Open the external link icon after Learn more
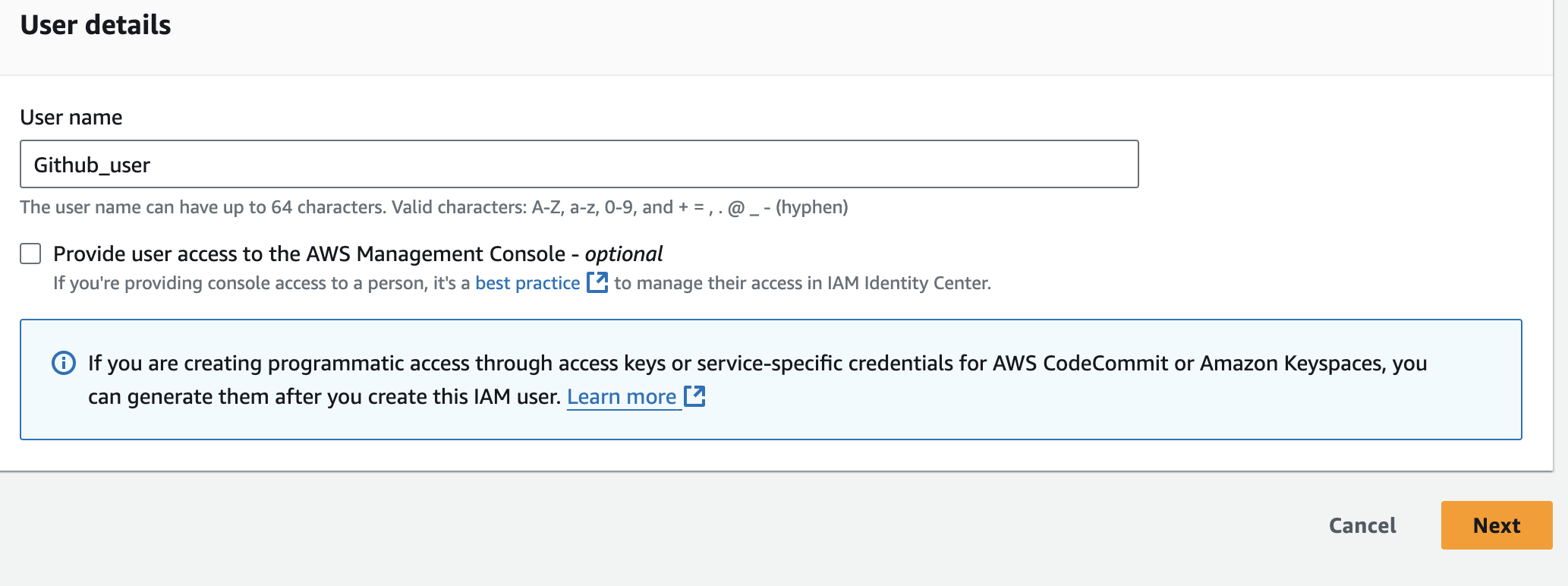 pyautogui.click(x=694, y=396)
